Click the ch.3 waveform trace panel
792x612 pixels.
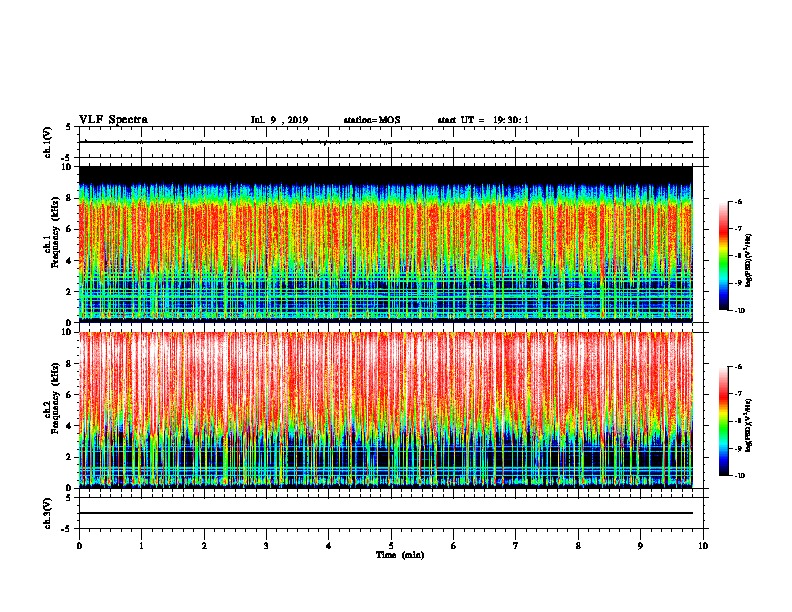(x=391, y=513)
